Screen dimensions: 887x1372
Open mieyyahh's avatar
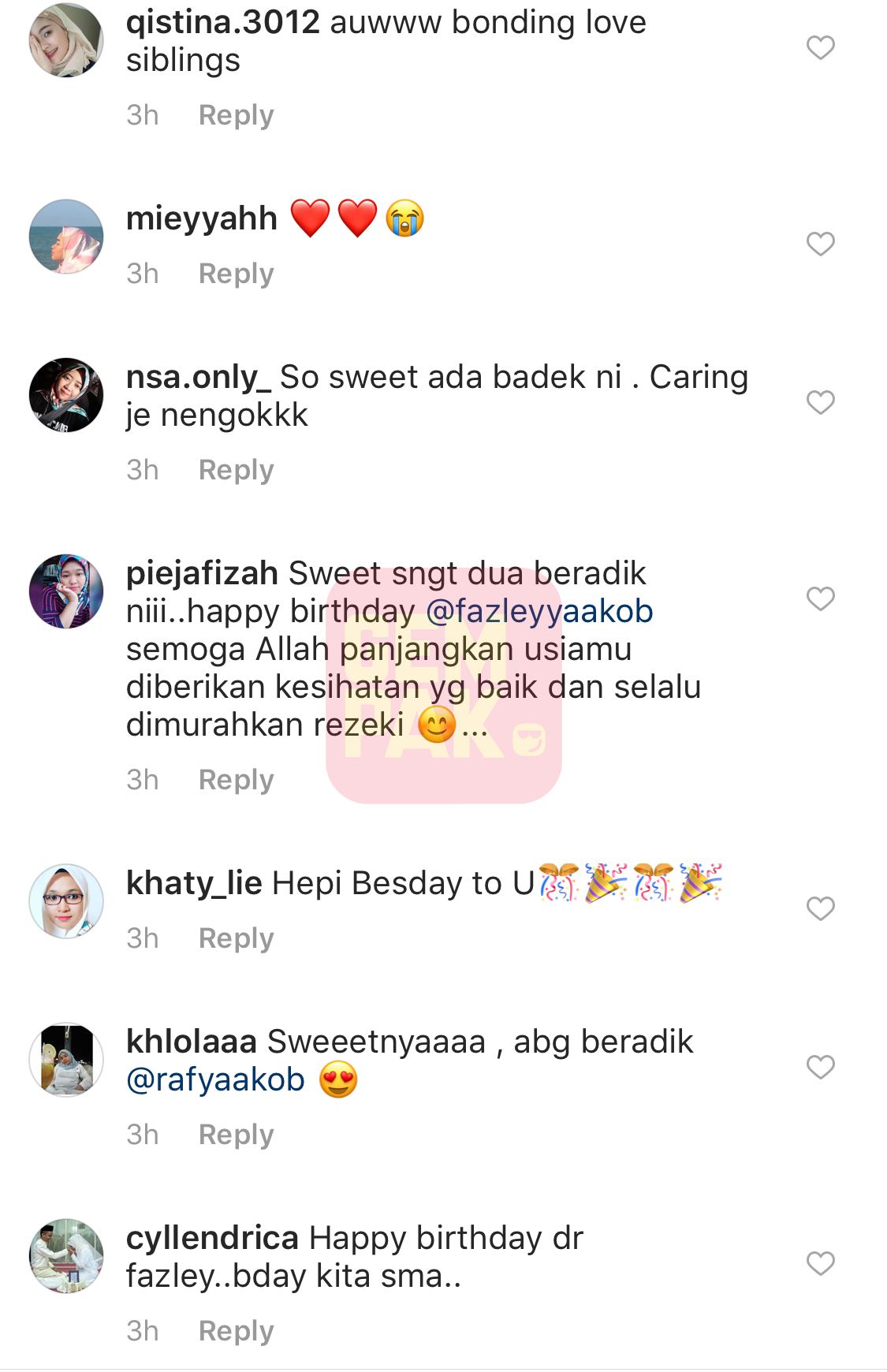coord(66,237)
